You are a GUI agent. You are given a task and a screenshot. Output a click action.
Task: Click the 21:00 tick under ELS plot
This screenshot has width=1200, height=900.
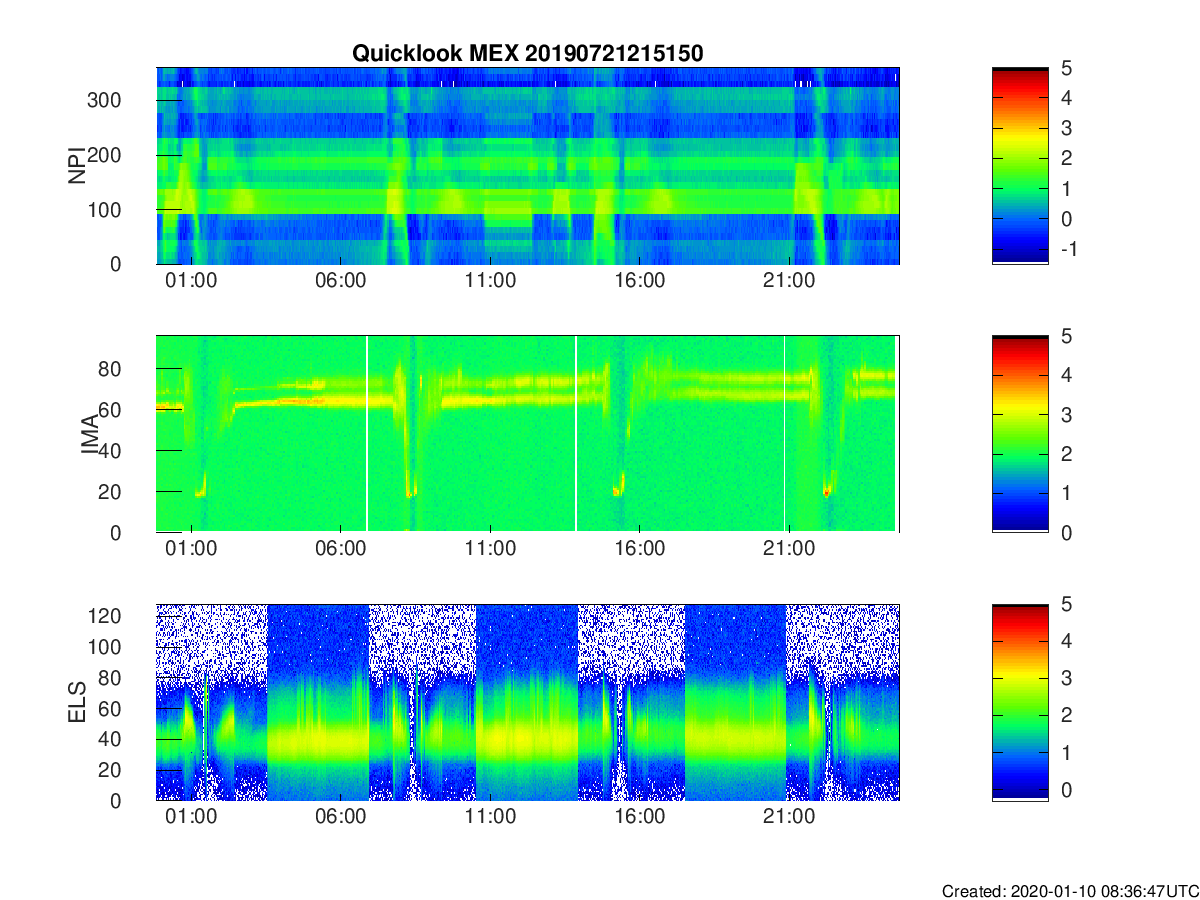pyautogui.click(x=789, y=817)
